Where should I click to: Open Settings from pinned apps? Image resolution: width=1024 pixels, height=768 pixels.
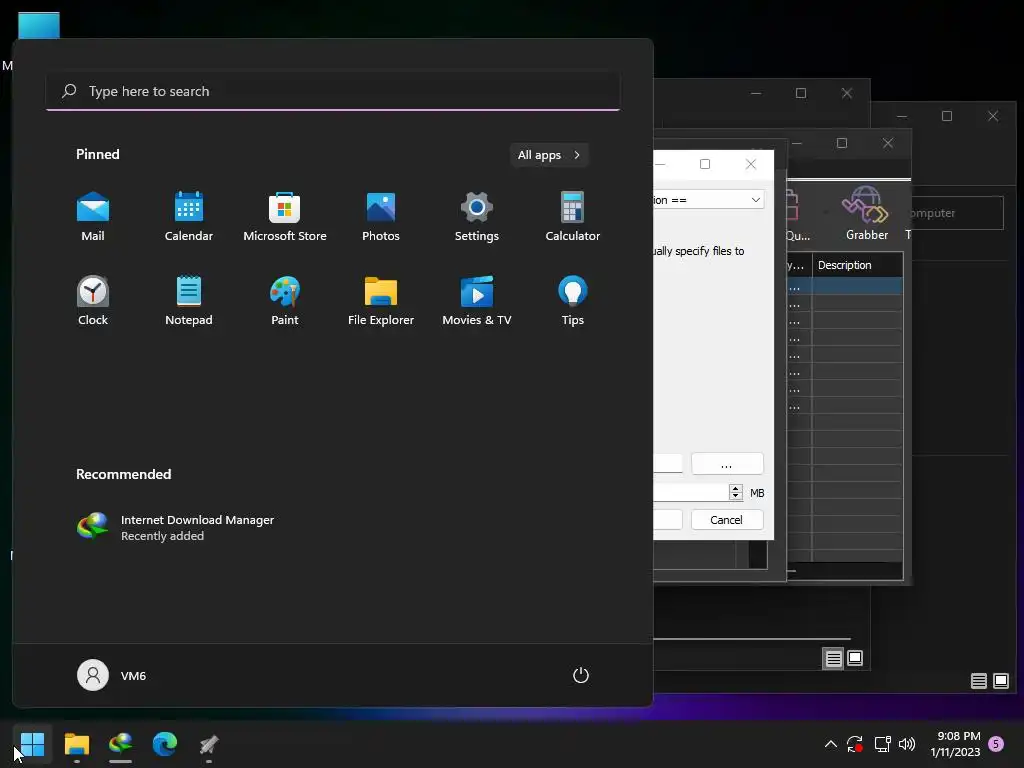[x=477, y=217]
